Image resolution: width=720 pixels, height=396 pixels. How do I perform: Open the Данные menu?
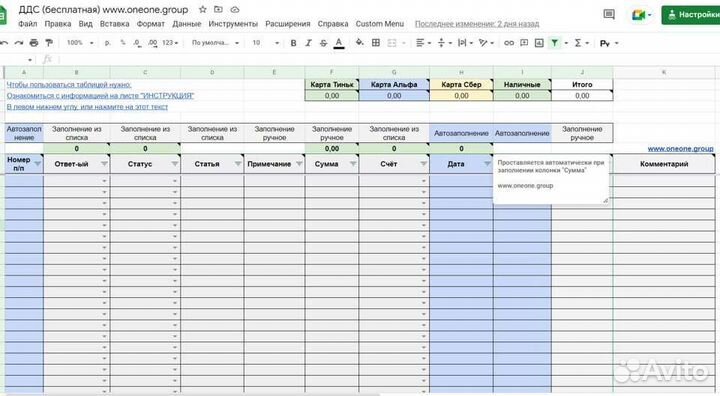click(x=186, y=24)
